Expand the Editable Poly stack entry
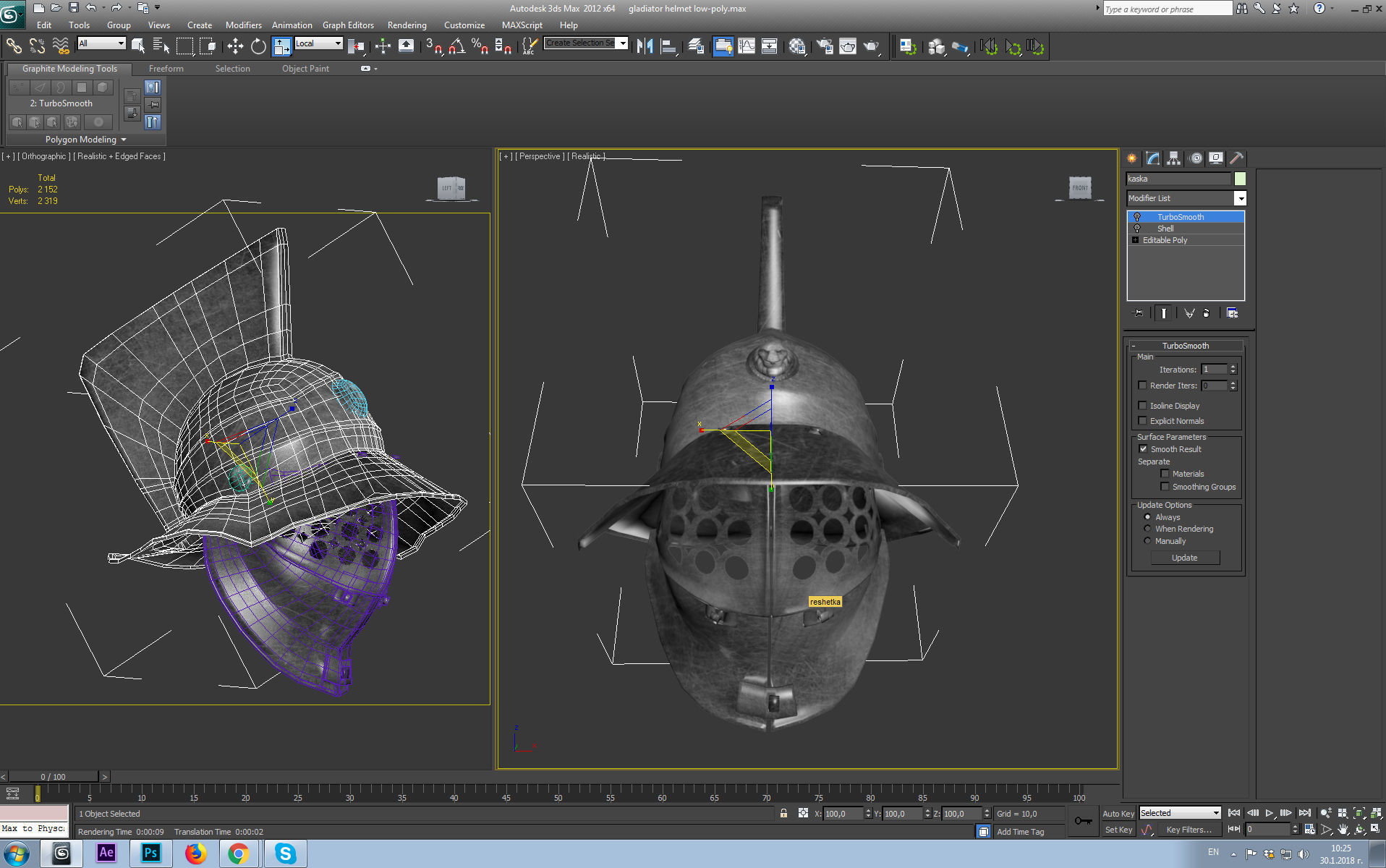The width and height of the screenshot is (1386, 868). tap(1136, 240)
